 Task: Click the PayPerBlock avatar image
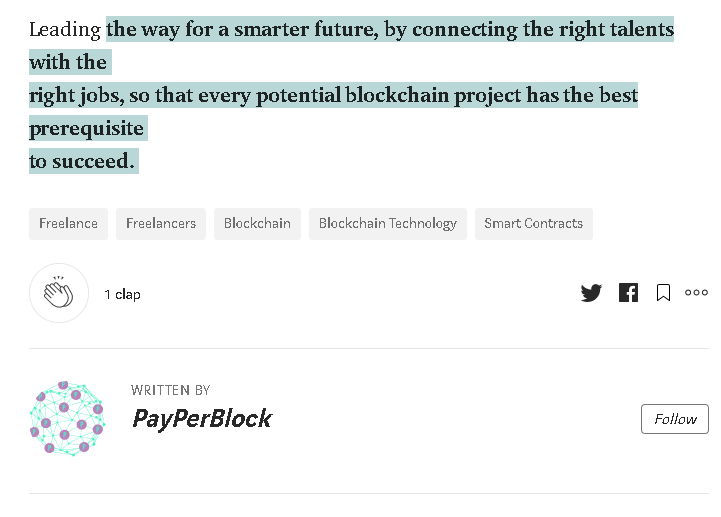click(67, 418)
